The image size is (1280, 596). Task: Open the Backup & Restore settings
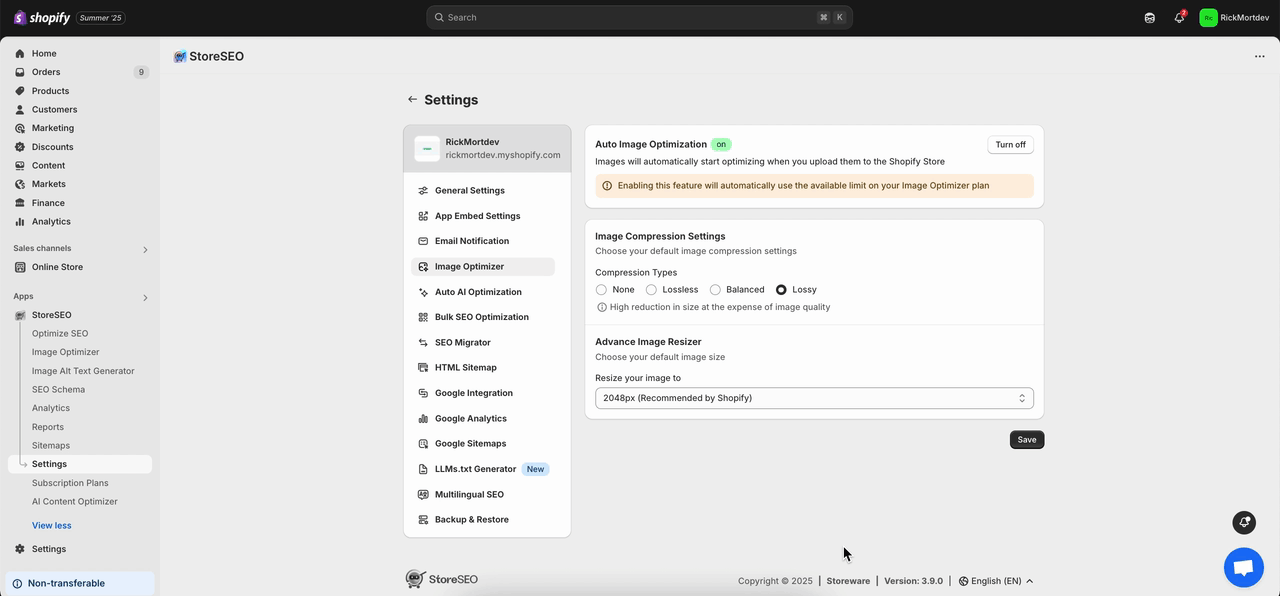[483, 520]
